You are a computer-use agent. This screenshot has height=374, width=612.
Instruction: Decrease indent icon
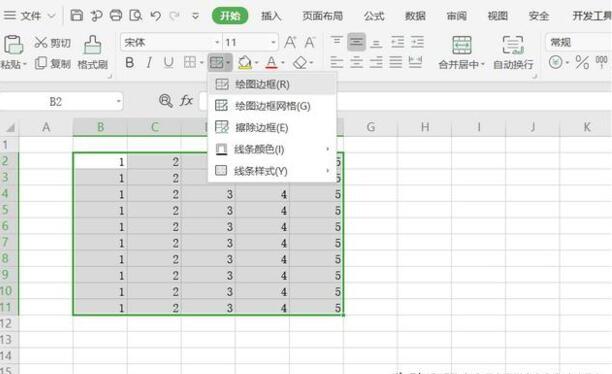398,42
